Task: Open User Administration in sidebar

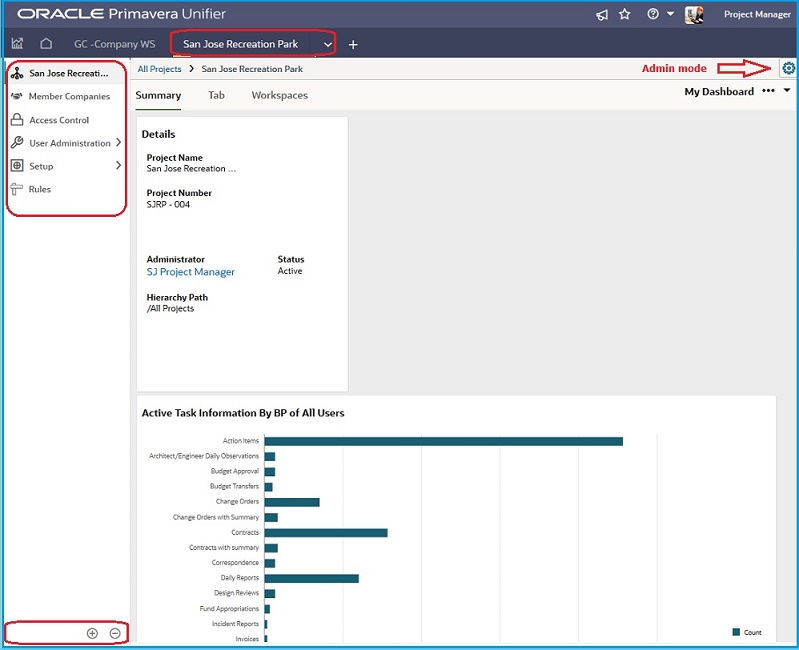Action: point(70,143)
